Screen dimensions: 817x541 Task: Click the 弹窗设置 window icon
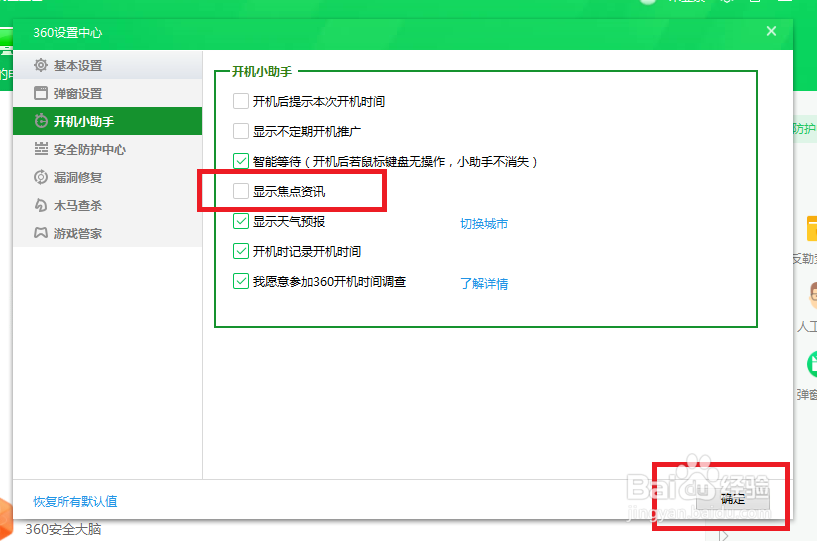tap(41, 93)
